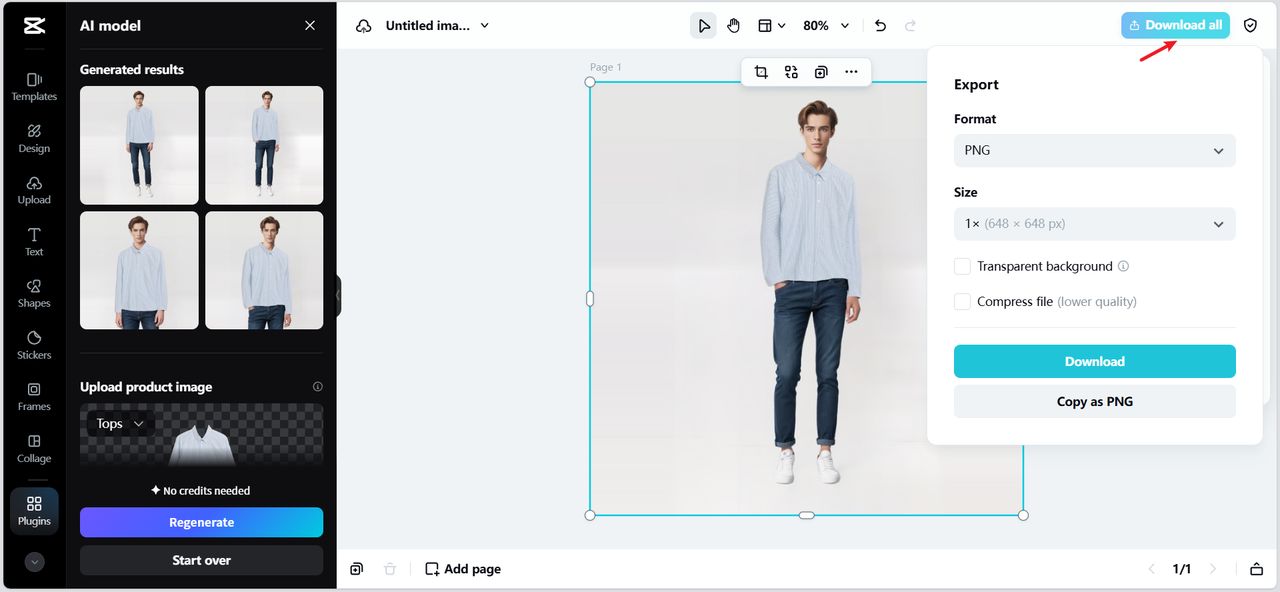
Task: Click the Transparent background info icon
Action: (x=1123, y=267)
